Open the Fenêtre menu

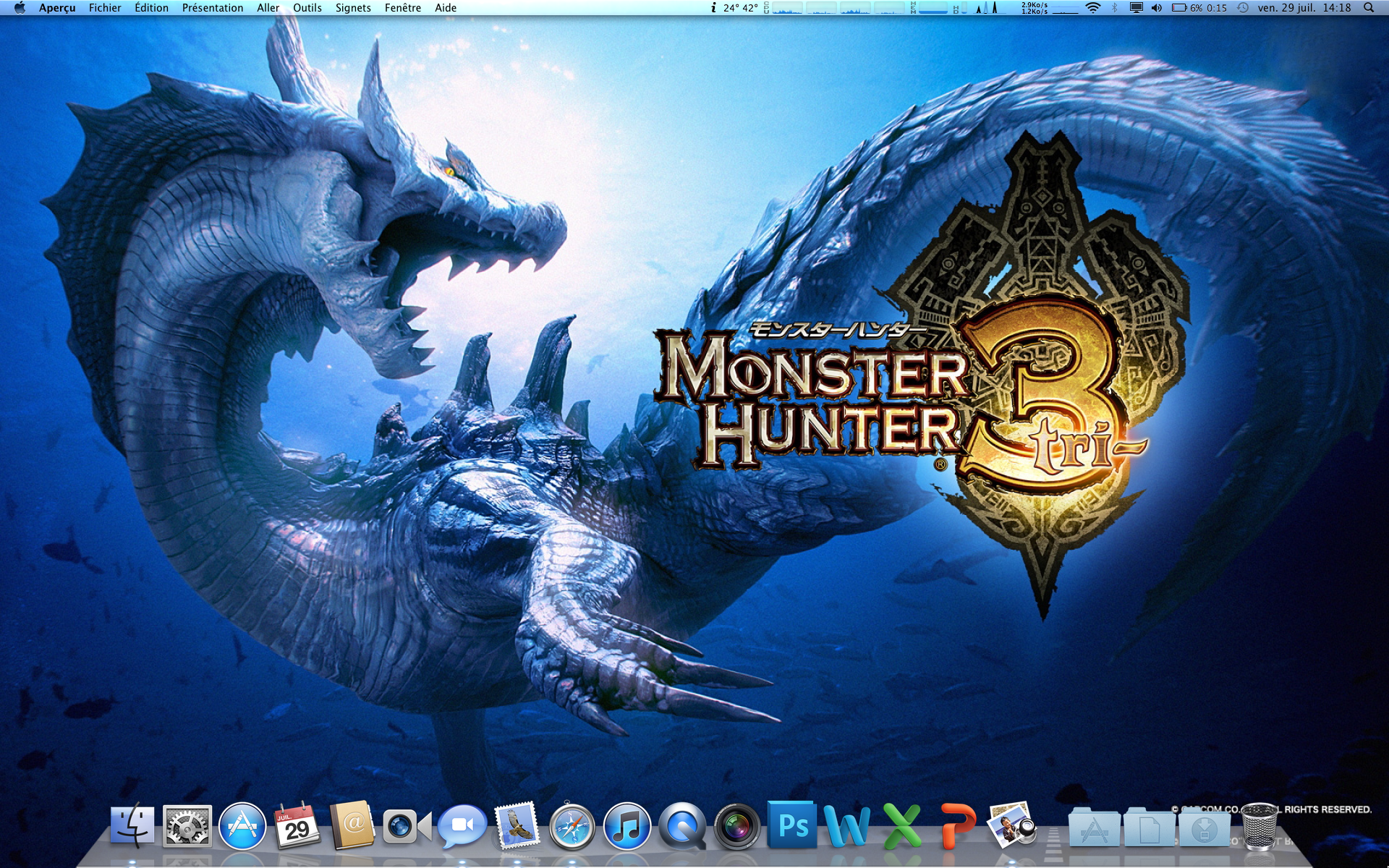[x=403, y=8]
